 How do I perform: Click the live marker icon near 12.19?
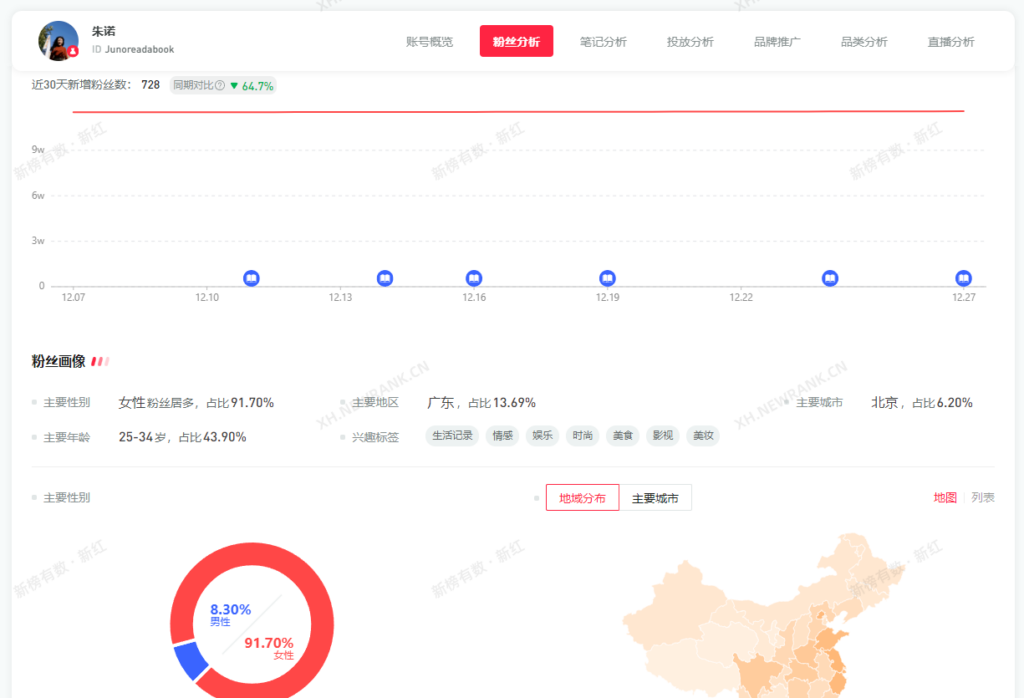coord(607,278)
